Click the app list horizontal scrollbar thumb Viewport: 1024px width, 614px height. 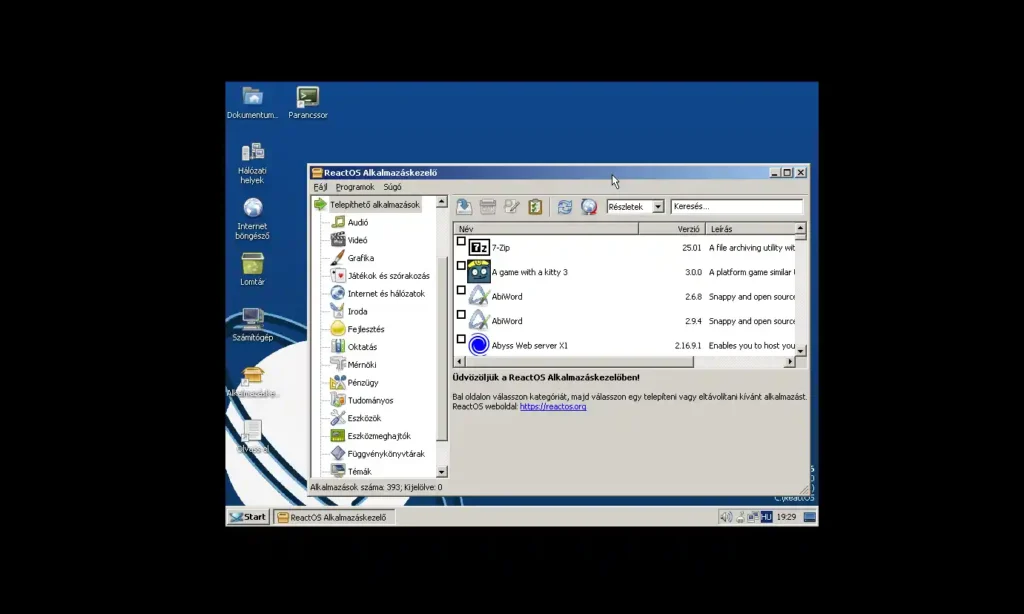pos(579,361)
